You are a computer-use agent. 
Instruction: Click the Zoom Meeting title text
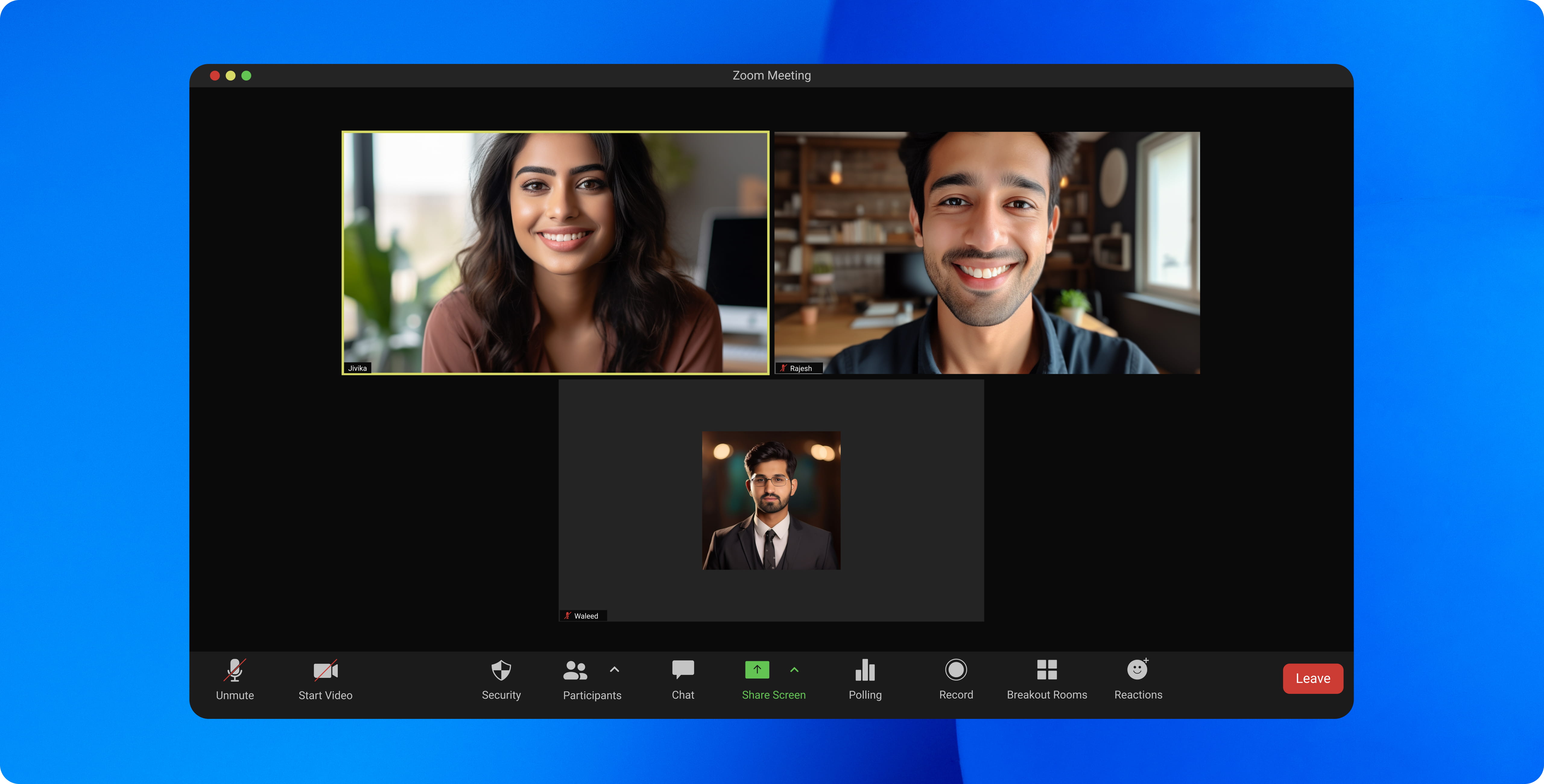(771, 75)
